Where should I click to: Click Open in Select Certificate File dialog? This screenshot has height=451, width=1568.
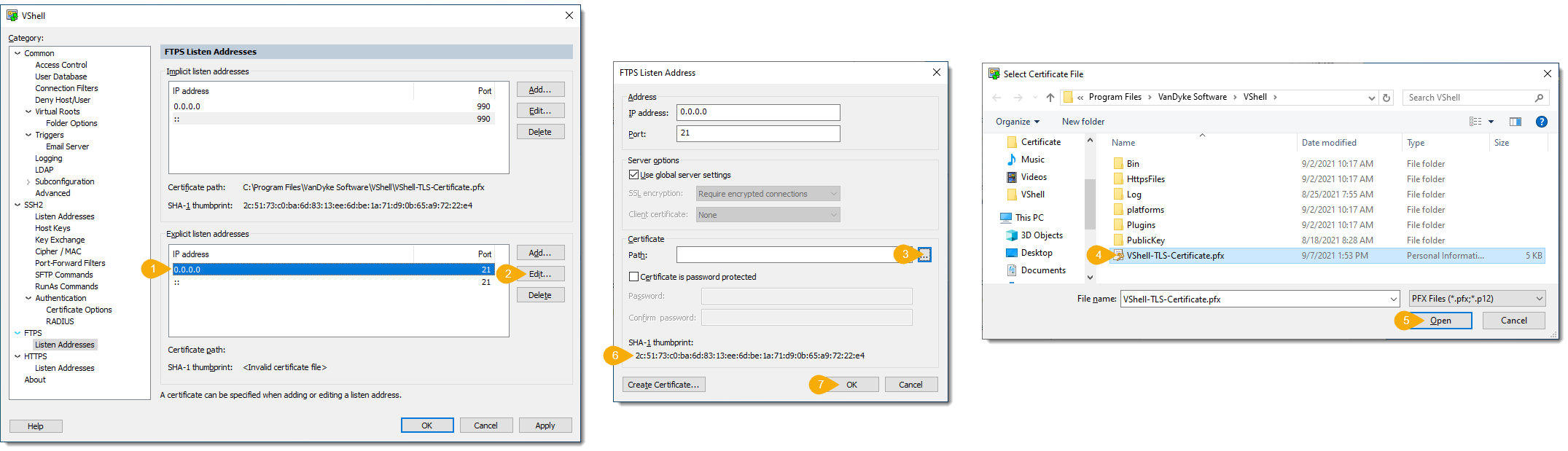point(1440,321)
